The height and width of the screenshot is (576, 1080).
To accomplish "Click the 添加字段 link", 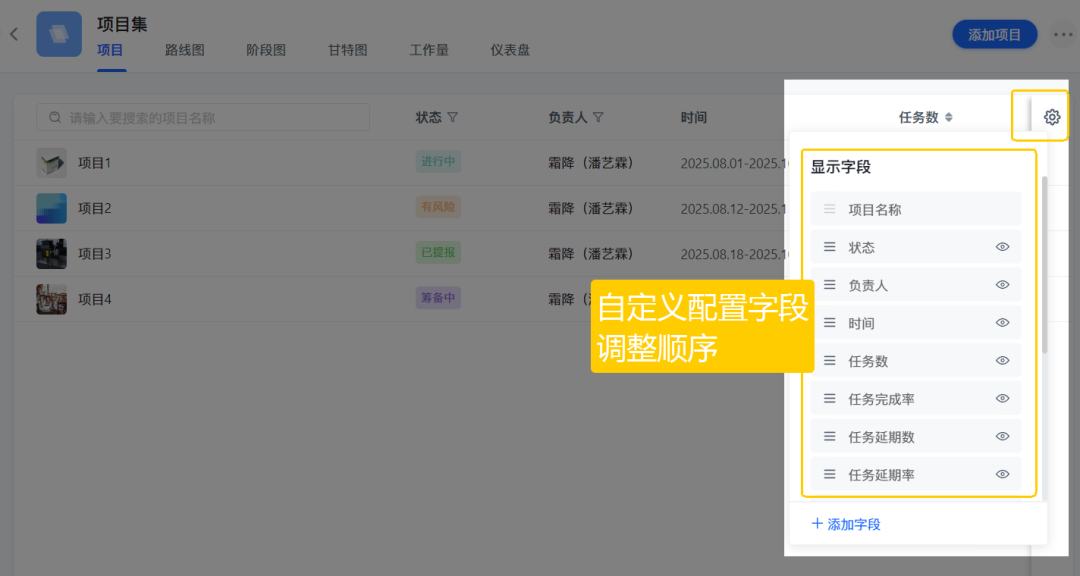I will (846, 524).
